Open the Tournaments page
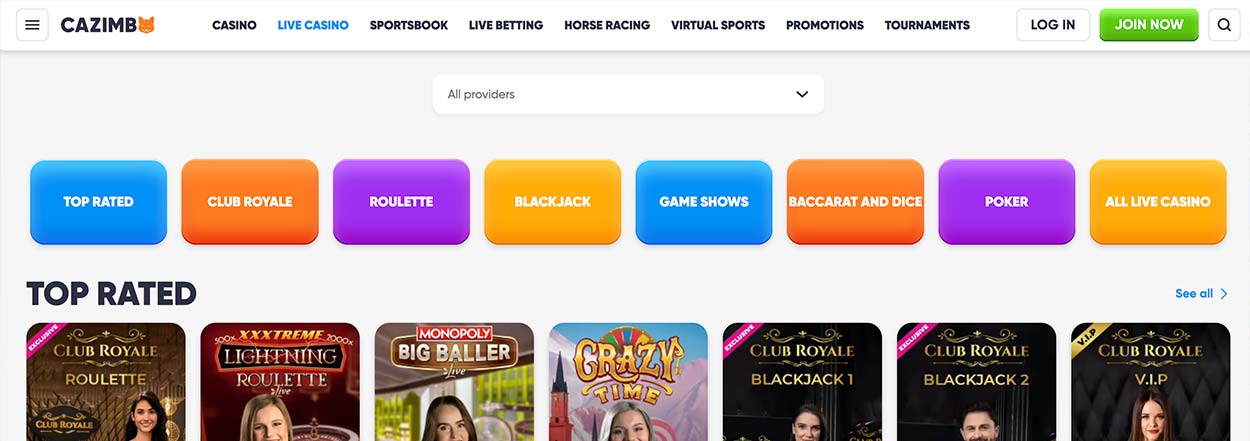 click(x=927, y=25)
